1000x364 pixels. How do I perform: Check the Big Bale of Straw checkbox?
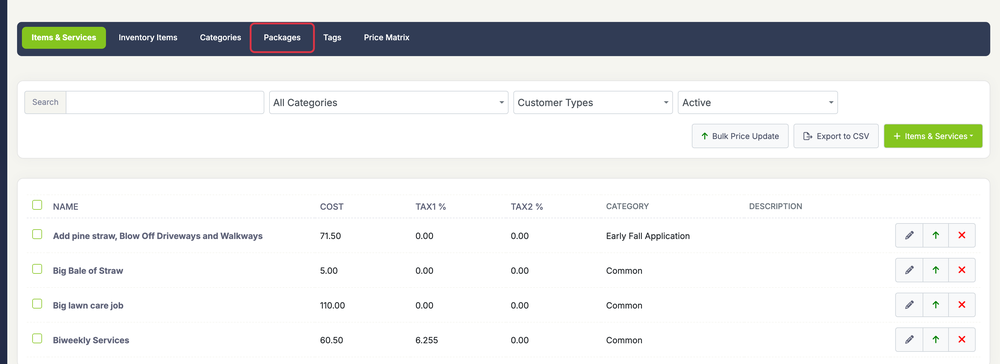coord(37,269)
